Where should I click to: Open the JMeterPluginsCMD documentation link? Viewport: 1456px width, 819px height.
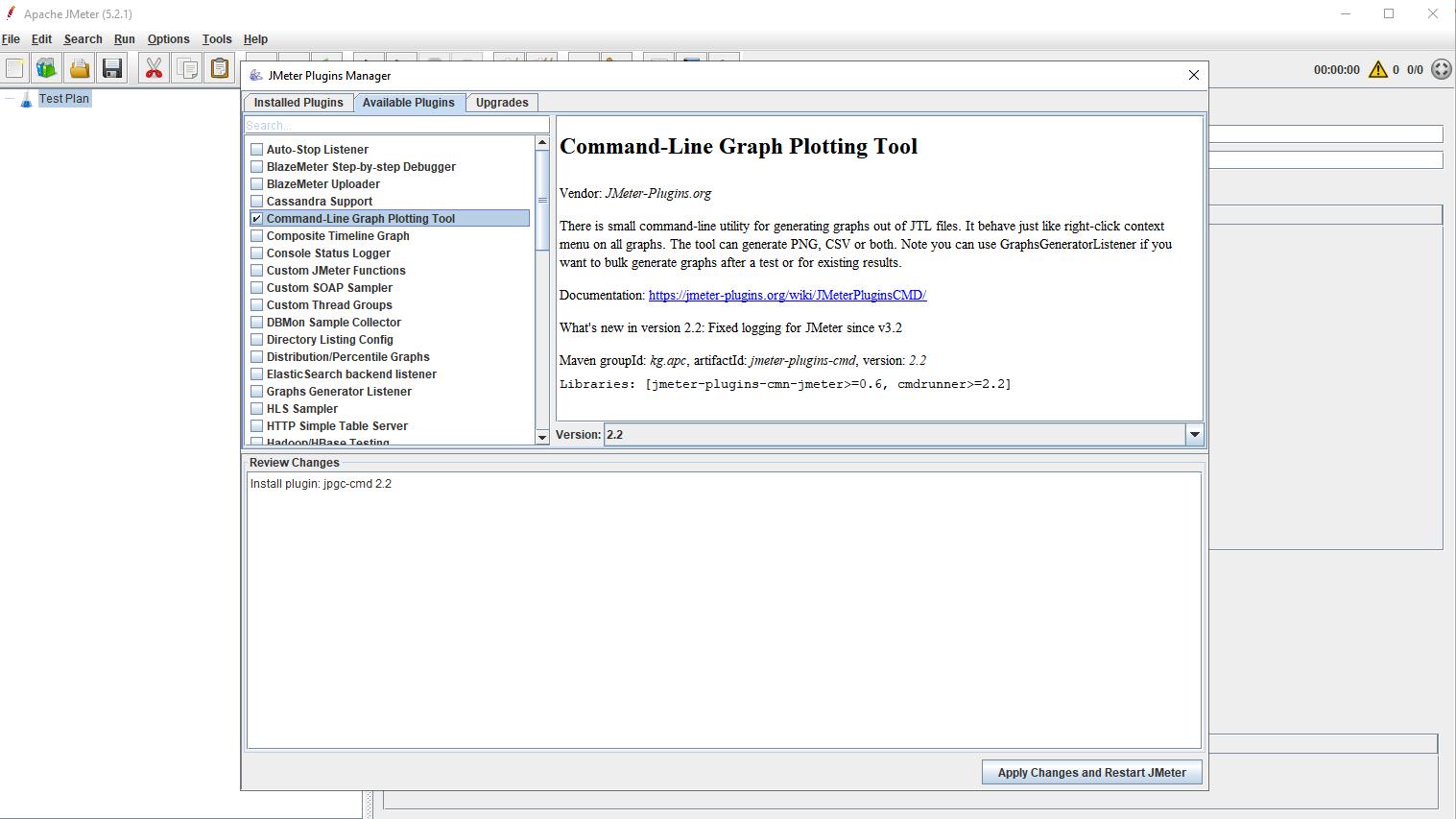786,295
